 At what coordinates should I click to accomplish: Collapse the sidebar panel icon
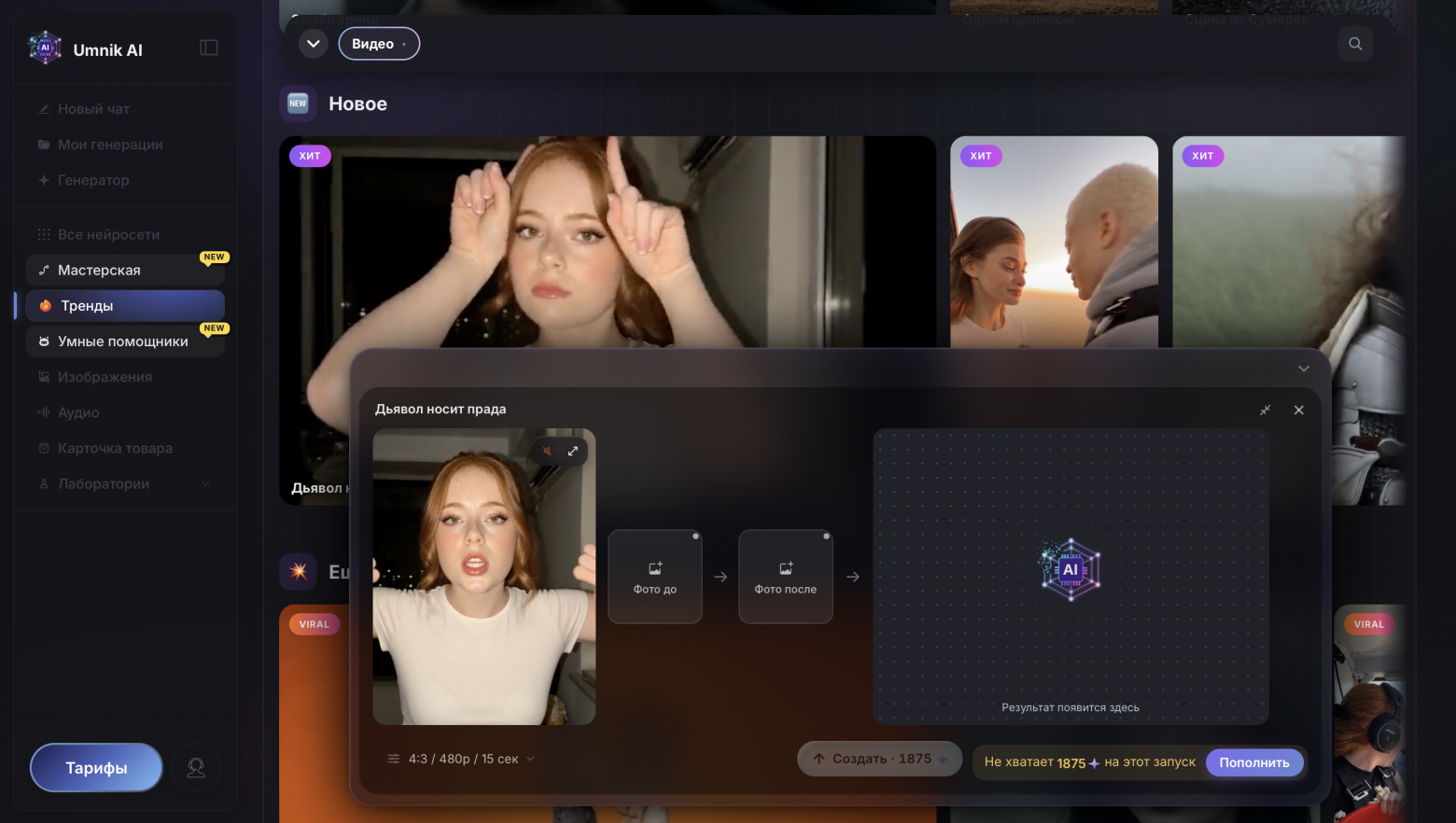(x=209, y=48)
